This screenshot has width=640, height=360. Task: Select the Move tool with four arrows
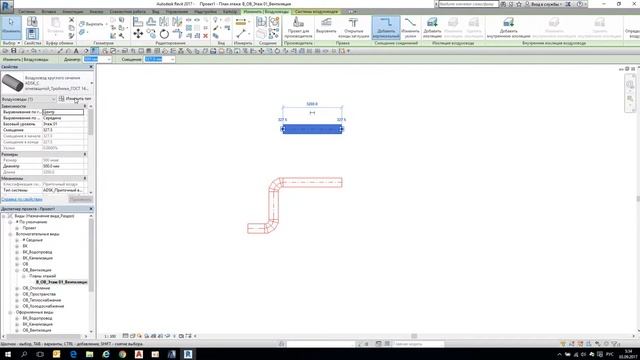[138, 33]
